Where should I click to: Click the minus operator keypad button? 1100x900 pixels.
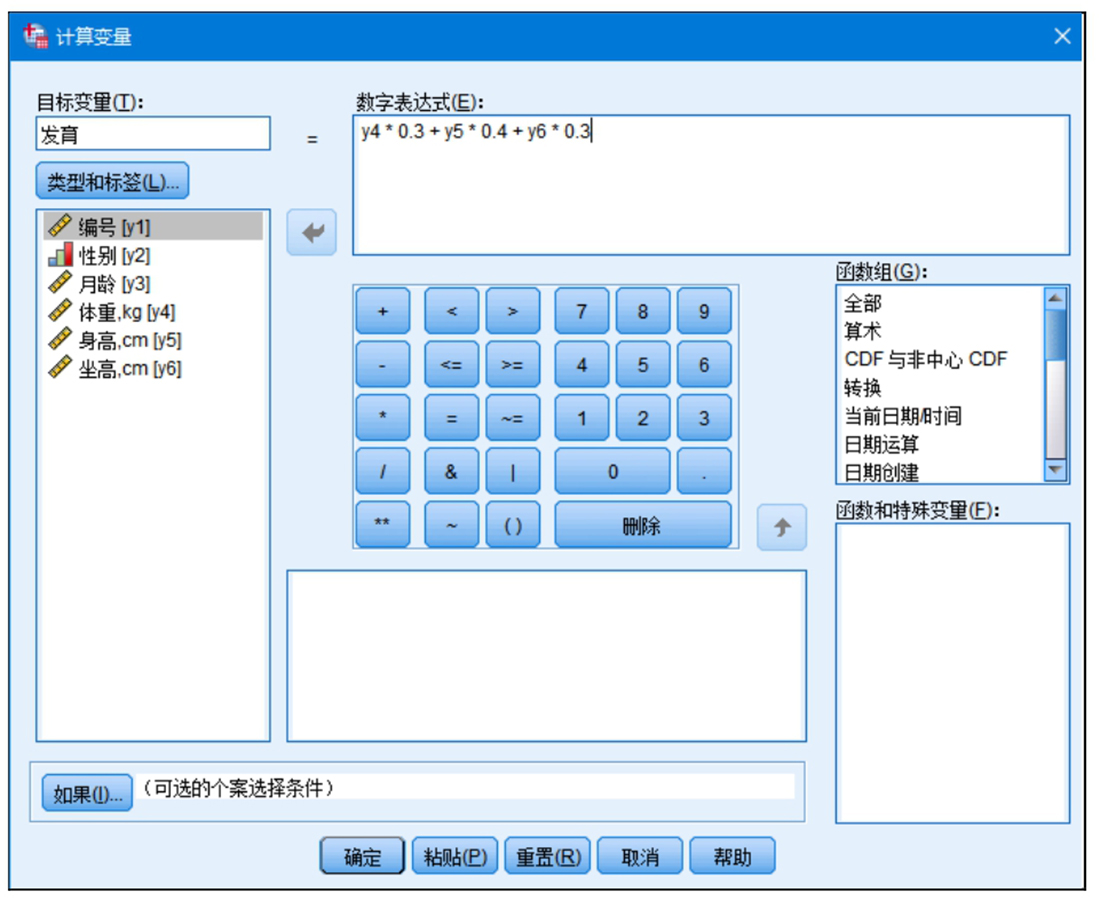(382, 364)
